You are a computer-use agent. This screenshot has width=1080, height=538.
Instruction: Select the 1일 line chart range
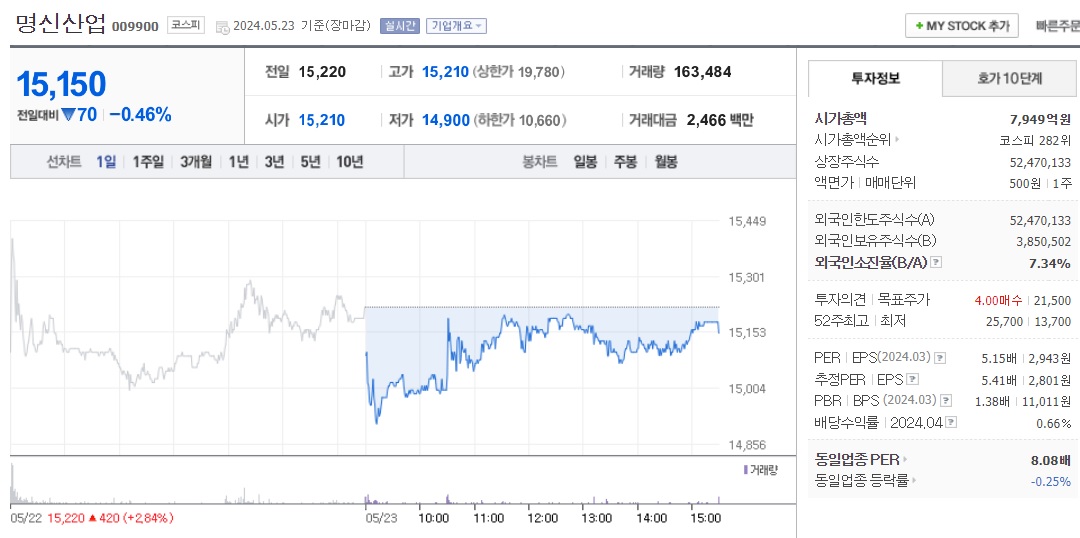coord(106,163)
